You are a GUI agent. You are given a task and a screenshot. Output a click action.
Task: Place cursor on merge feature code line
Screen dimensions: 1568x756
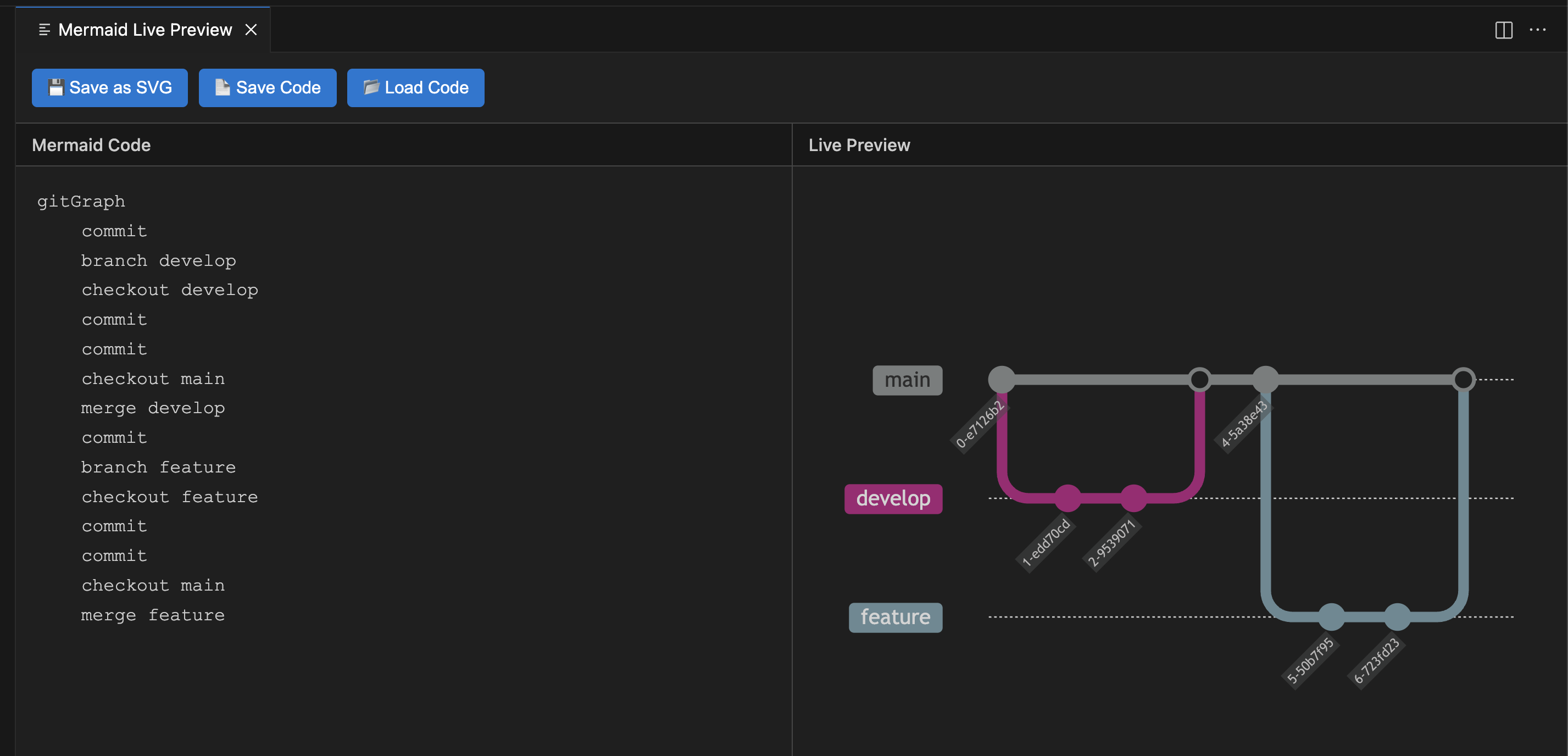pyautogui.click(x=152, y=615)
